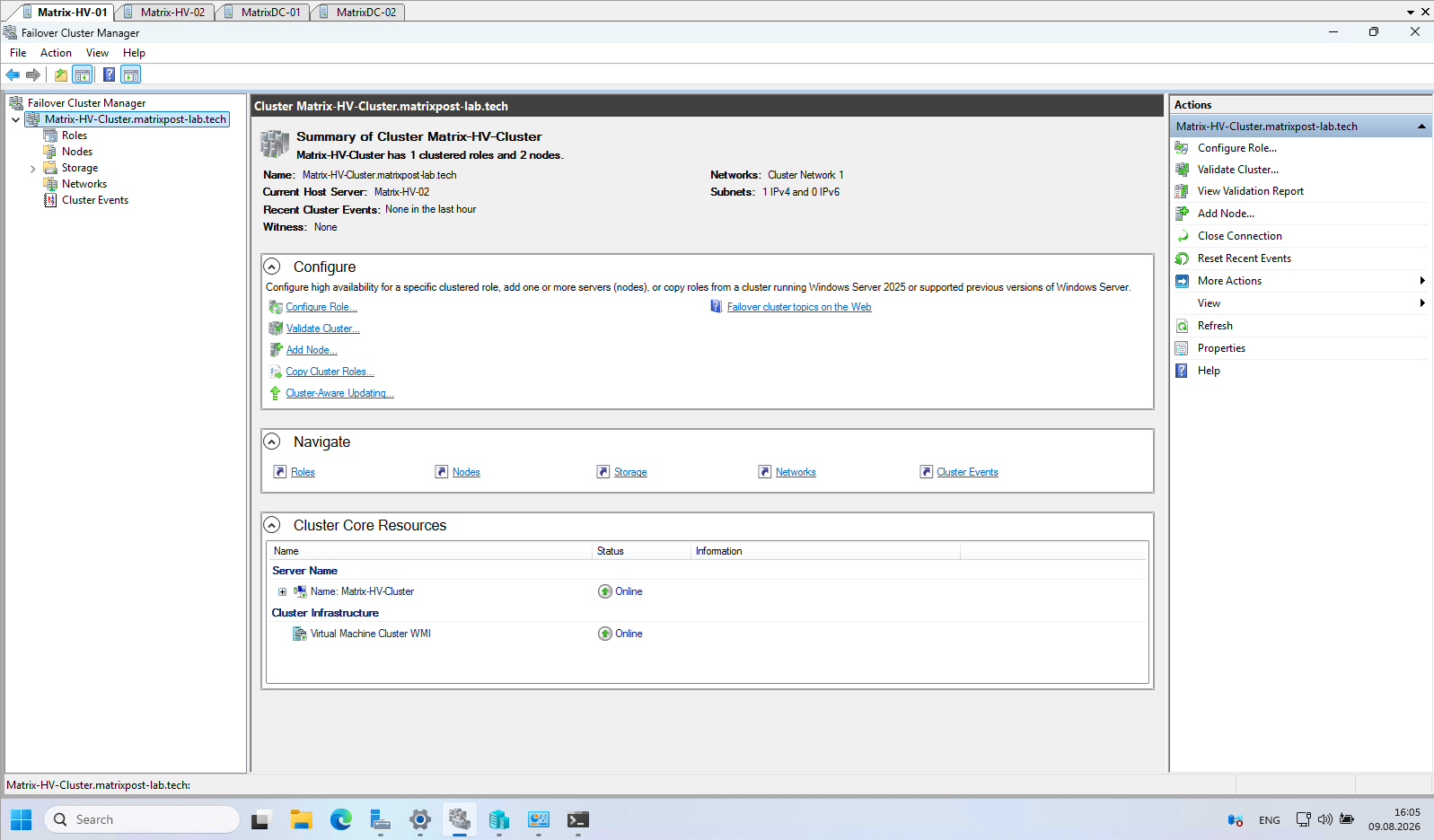Image resolution: width=1434 pixels, height=840 pixels.
Task: Switch to the Matrix-HV-02 tab
Action: [x=164, y=12]
